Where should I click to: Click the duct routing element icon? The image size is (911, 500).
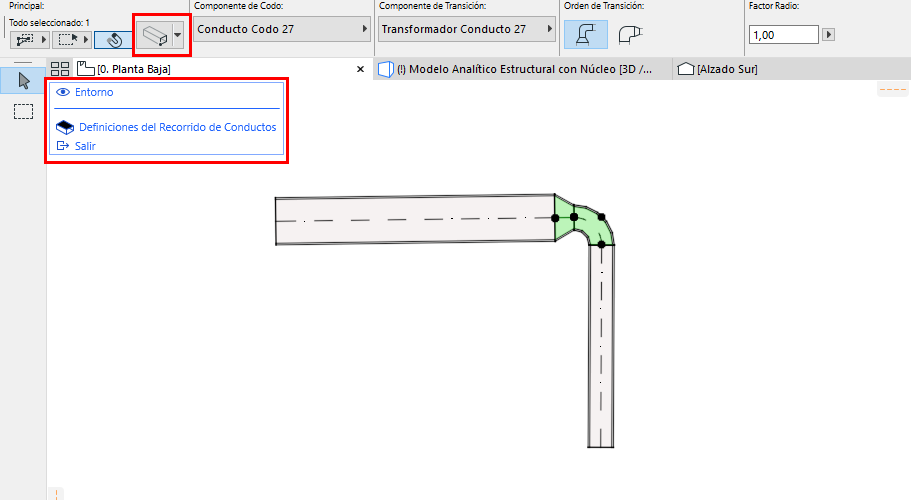(x=155, y=35)
